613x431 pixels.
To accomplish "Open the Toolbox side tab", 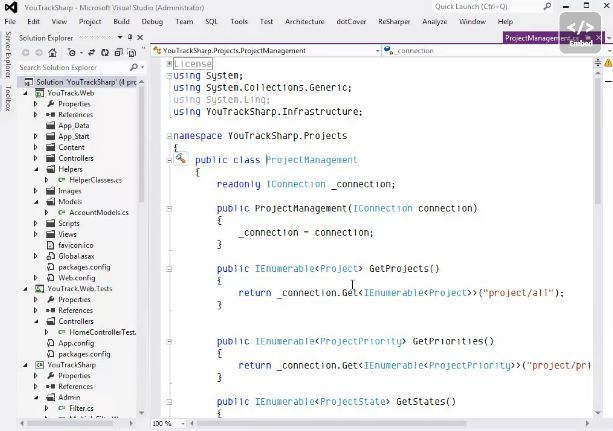I will (8, 99).
